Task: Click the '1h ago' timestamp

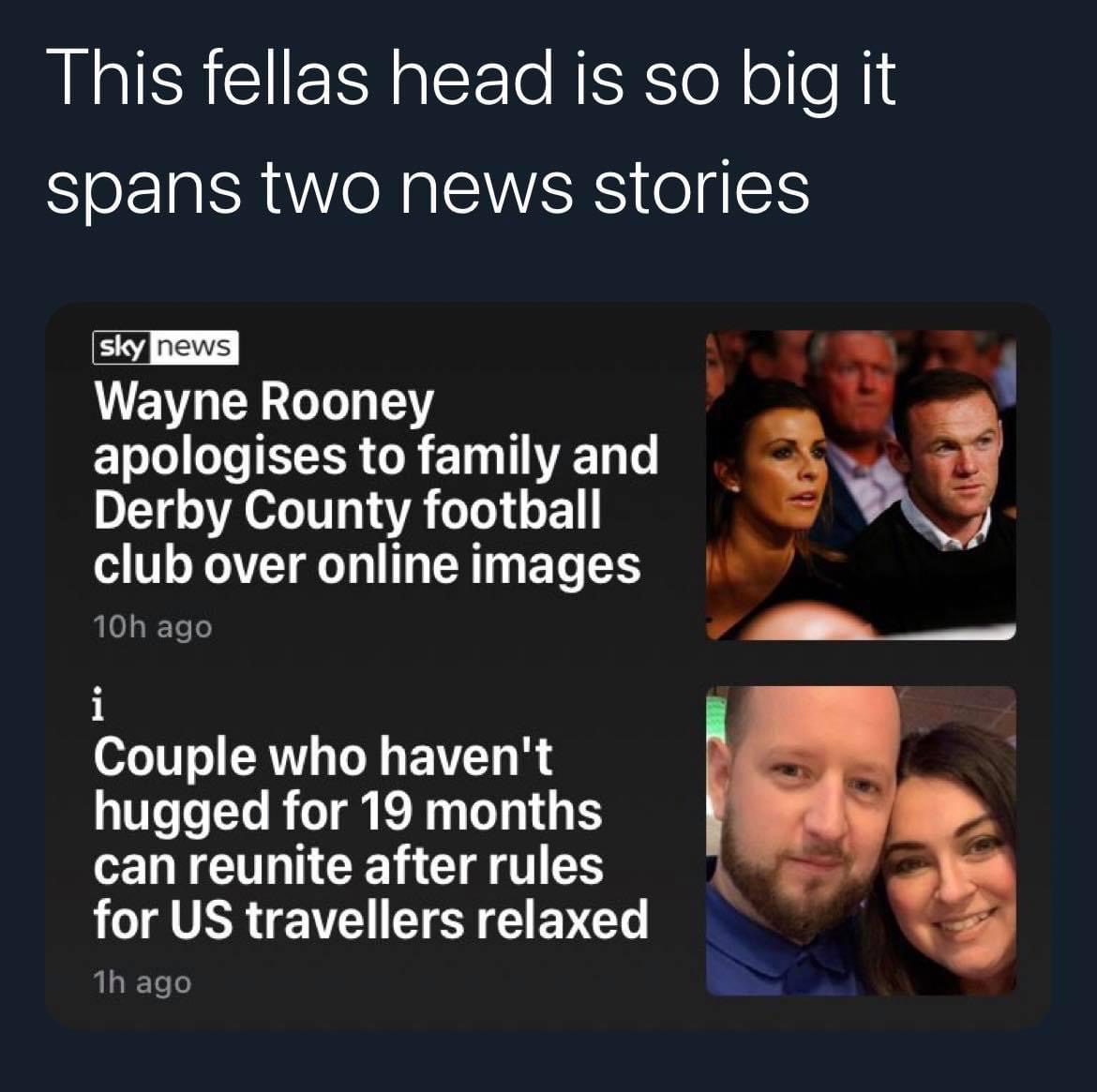Action: 142,982
